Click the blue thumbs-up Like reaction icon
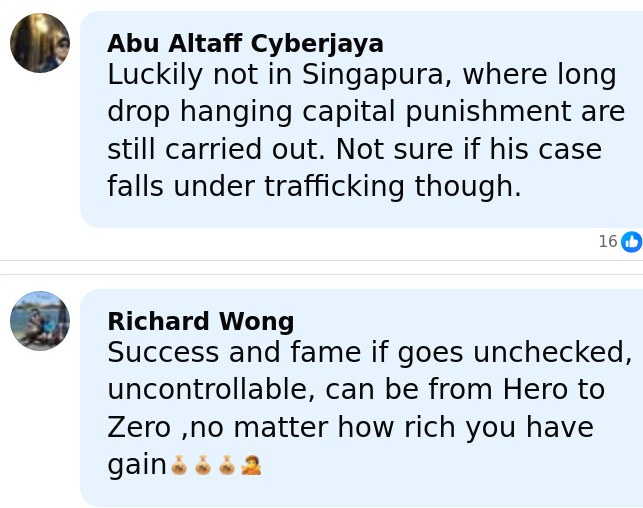This screenshot has height=508, width=643. (631, 242)
